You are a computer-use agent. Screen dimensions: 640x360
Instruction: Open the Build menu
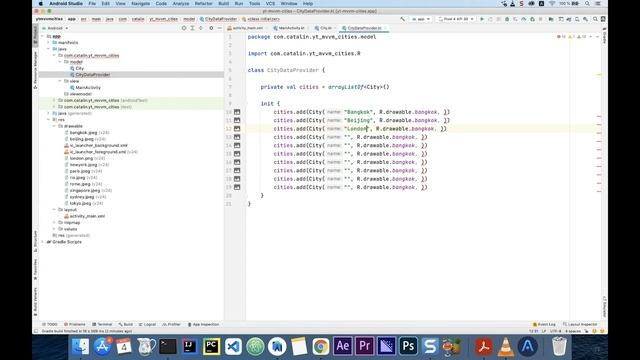click(x=224, y=4)
